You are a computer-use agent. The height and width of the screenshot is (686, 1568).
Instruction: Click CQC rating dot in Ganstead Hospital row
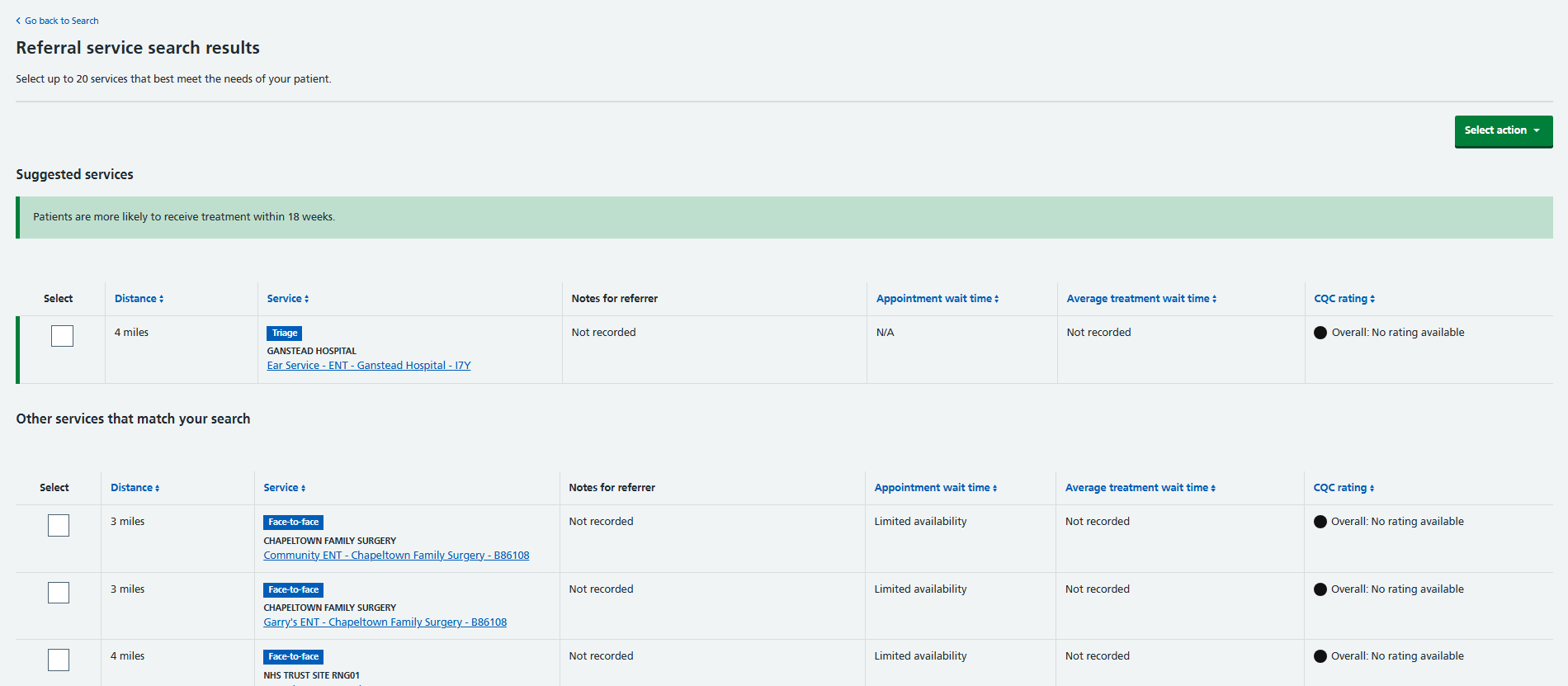pos(1320,333)
